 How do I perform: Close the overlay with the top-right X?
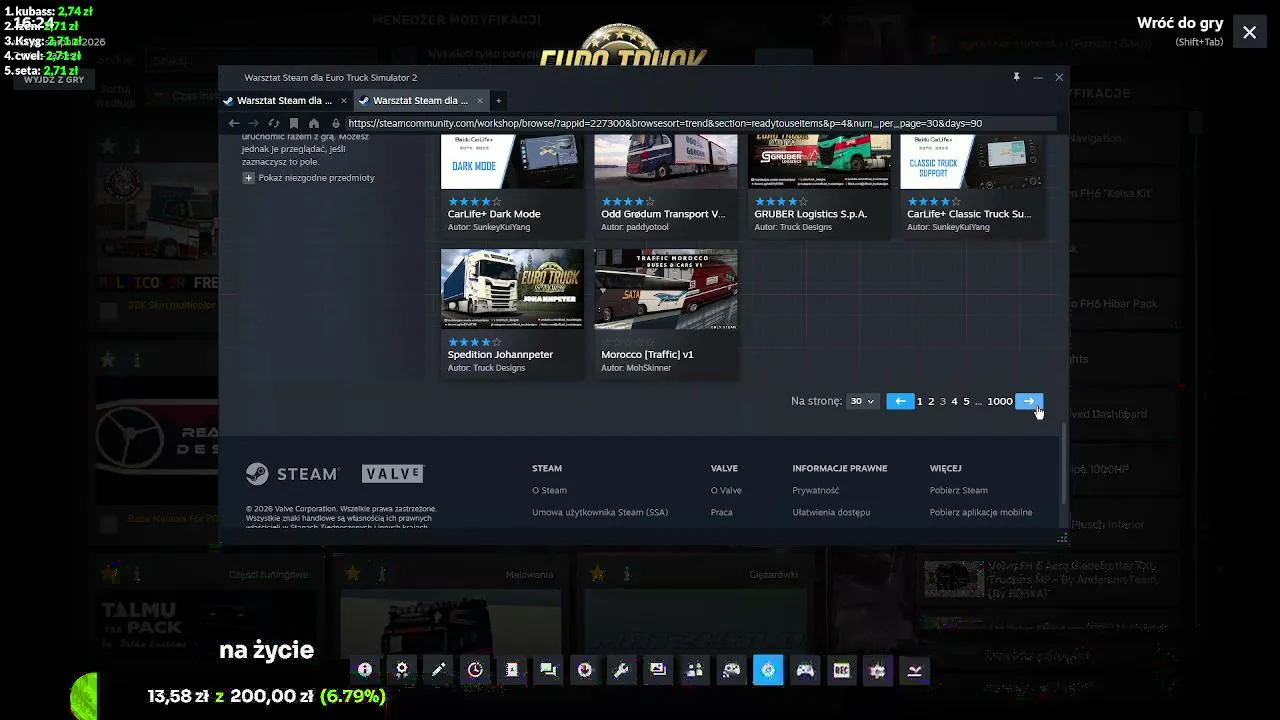point(1250,32)
